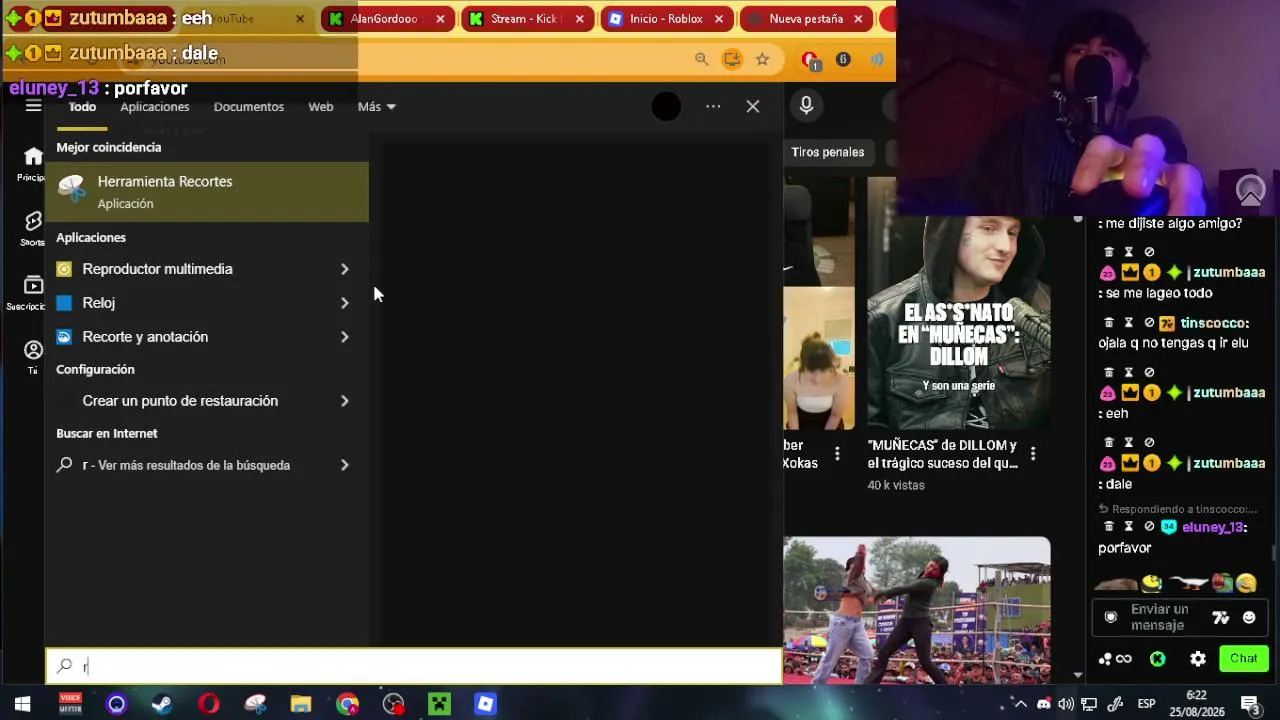Image resolution: width=1280 pixels, height=720 pixels.
Task: Open Chrome from taskbar
Action: click(347, 704)
